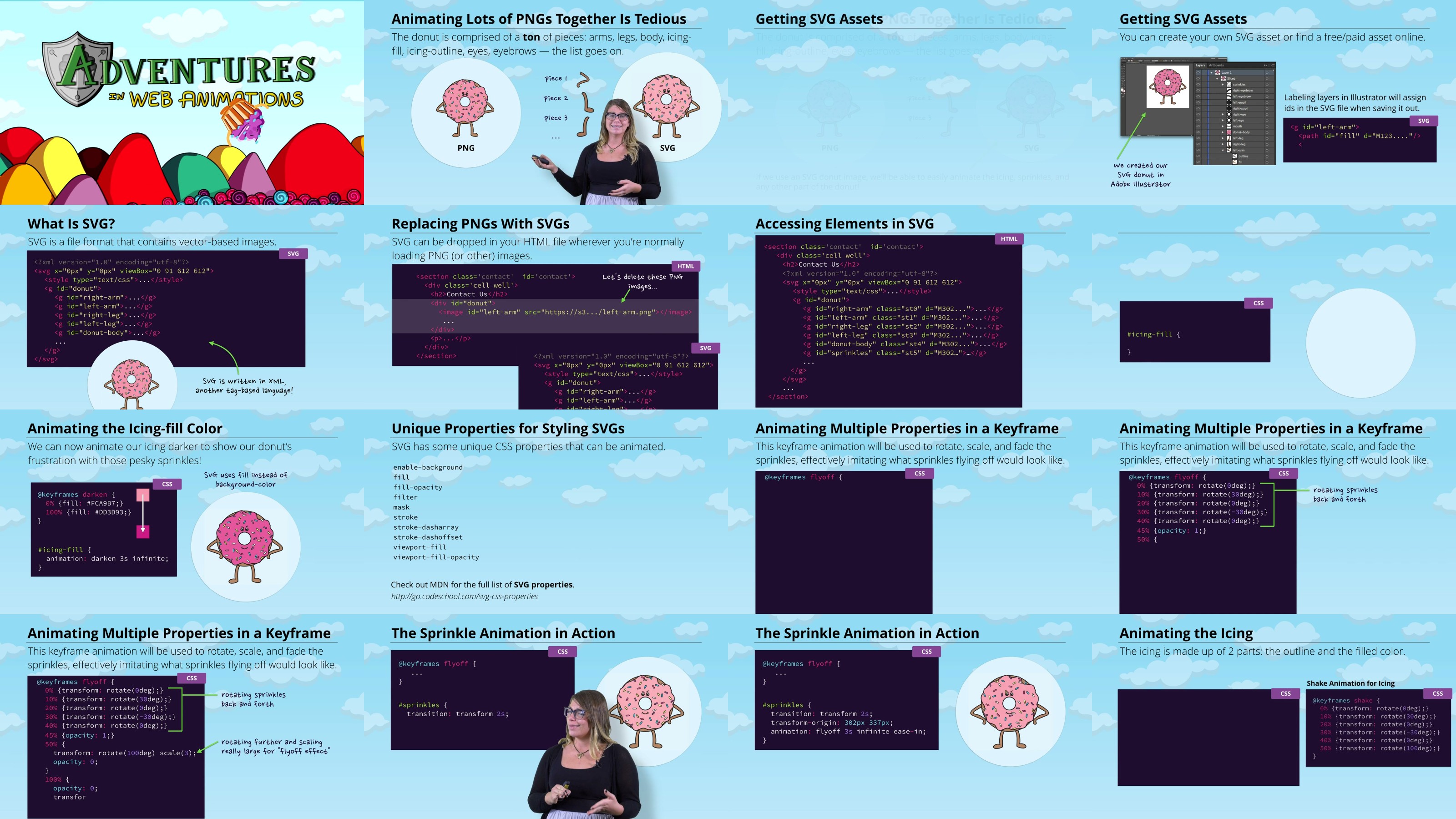Screen dimensions: 1456x819
Task: Click the target circle of mouth layer
Action: coord(1267,126)
